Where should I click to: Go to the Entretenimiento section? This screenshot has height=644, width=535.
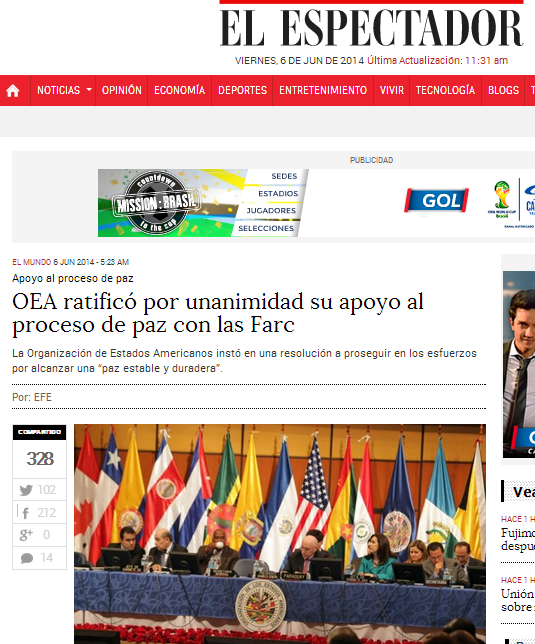click(x=323, y=90)
